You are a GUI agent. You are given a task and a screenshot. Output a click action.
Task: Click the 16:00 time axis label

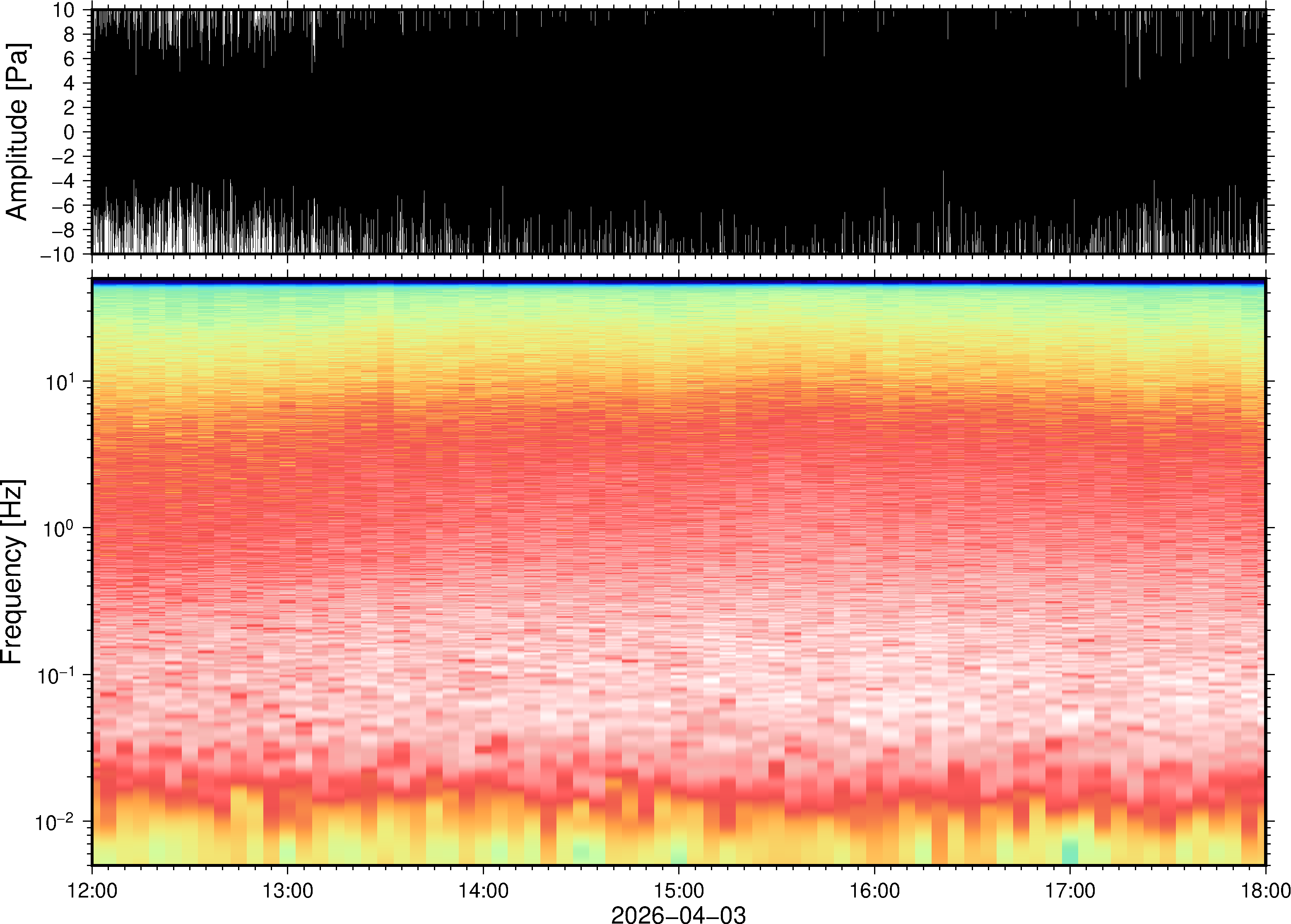click(874, 890)
